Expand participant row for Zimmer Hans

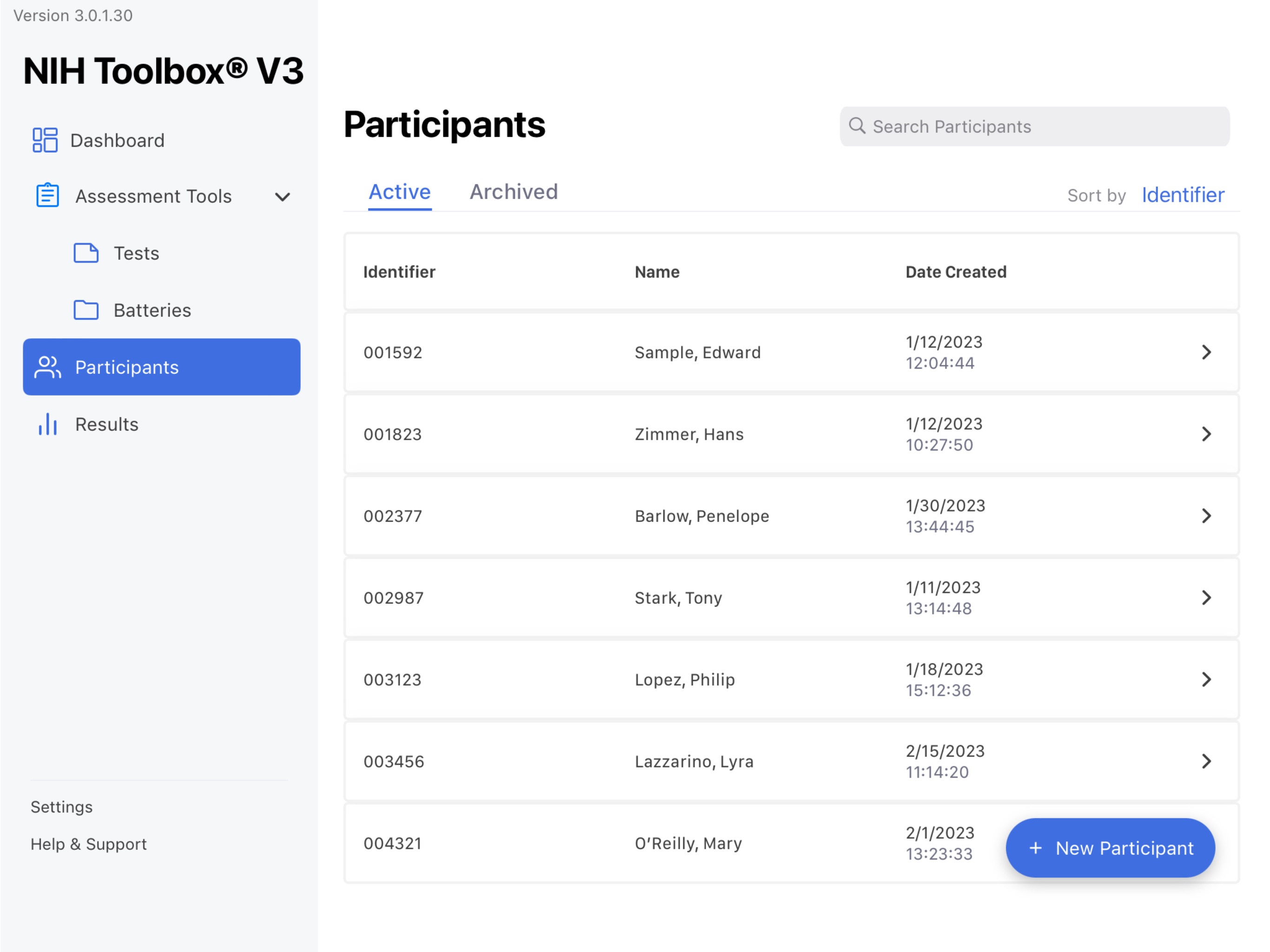pyautogui.click(x=1206, y=434)
